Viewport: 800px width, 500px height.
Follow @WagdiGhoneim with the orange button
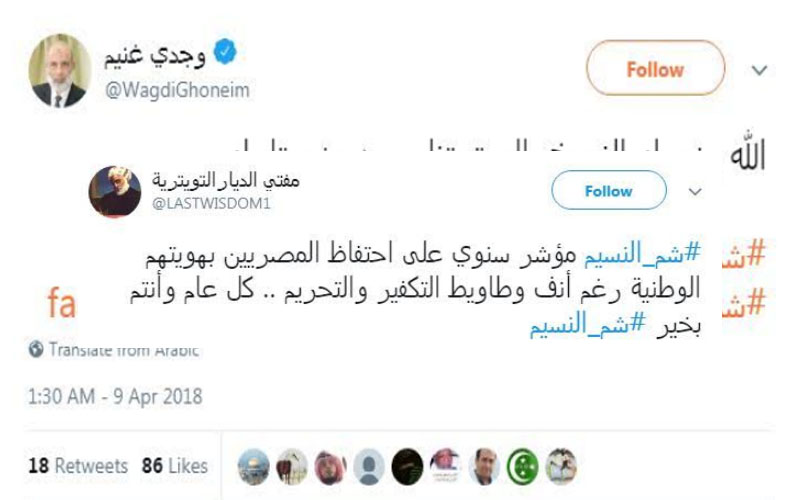coord(655,70)
